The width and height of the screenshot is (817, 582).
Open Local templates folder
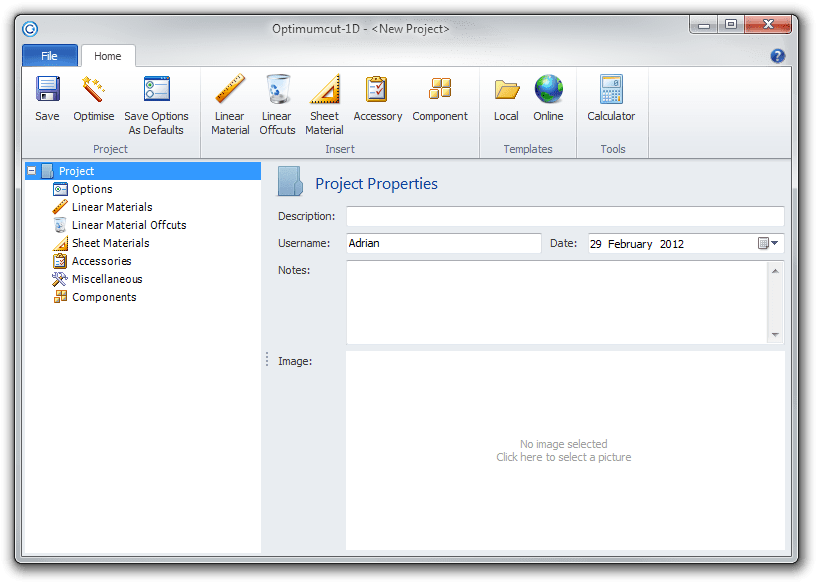tap(506, 90)
